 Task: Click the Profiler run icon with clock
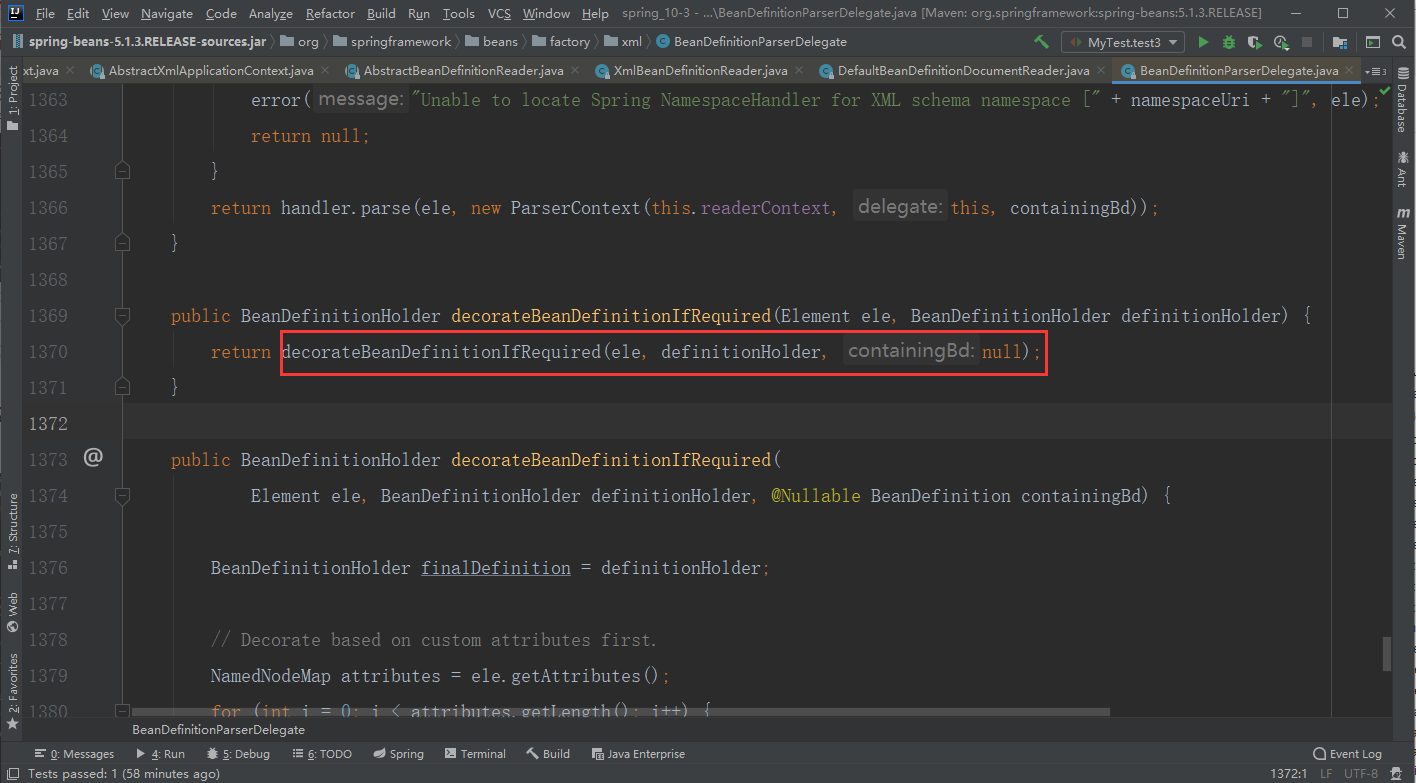(x=1282, y=42)
